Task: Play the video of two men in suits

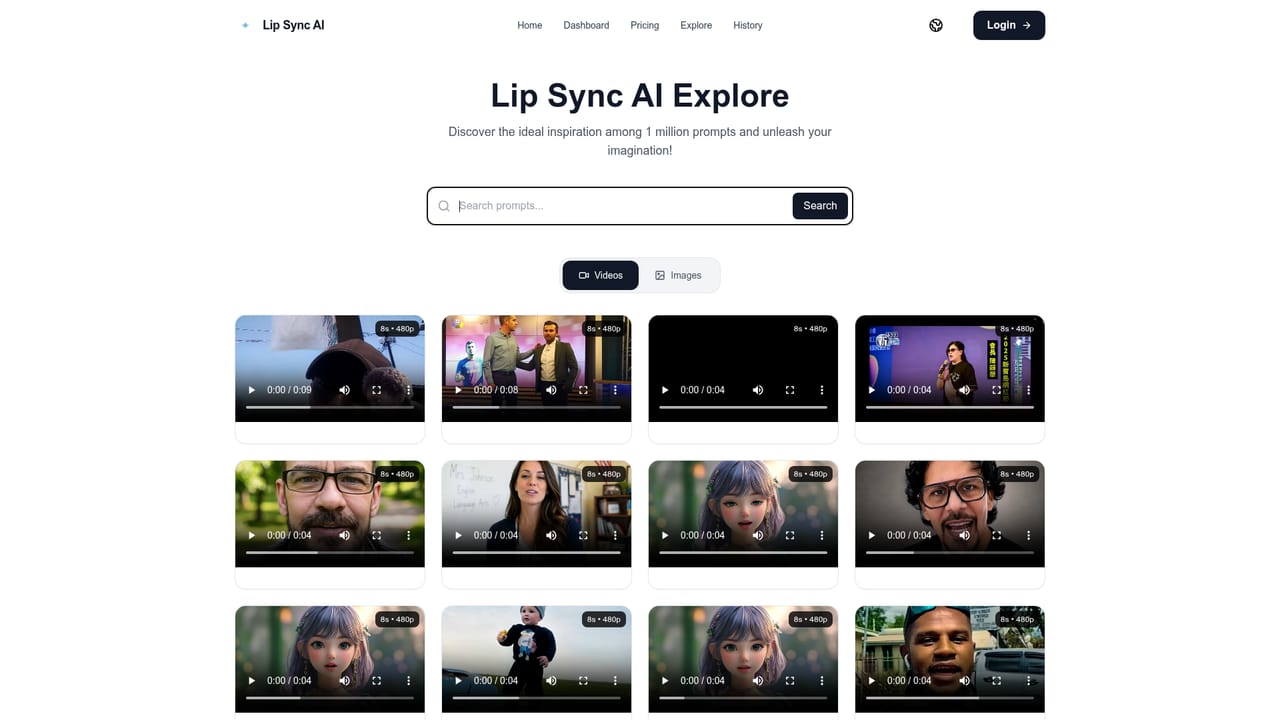Action: tap(458, 390)
